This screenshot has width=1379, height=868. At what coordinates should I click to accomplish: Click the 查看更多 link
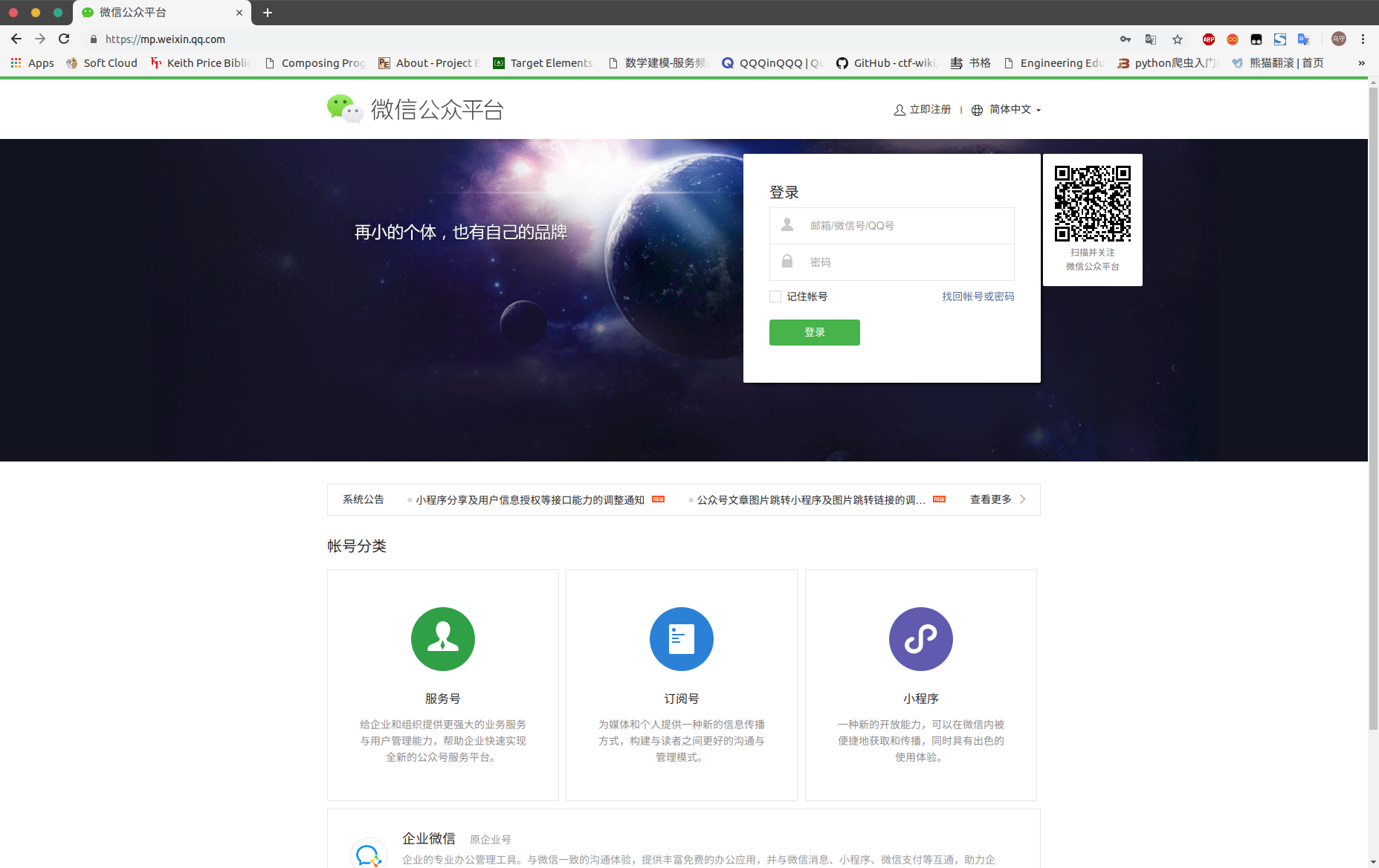(x=991, y=499)
